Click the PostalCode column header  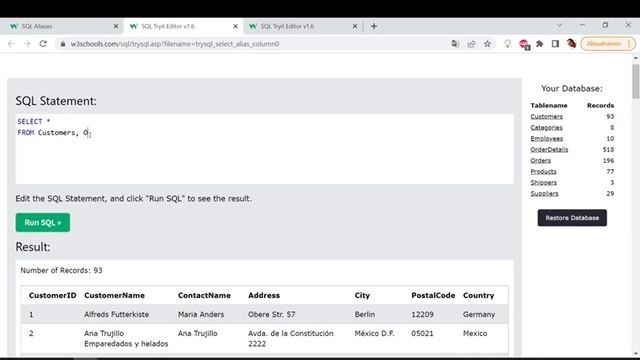(x=433, y=296)
